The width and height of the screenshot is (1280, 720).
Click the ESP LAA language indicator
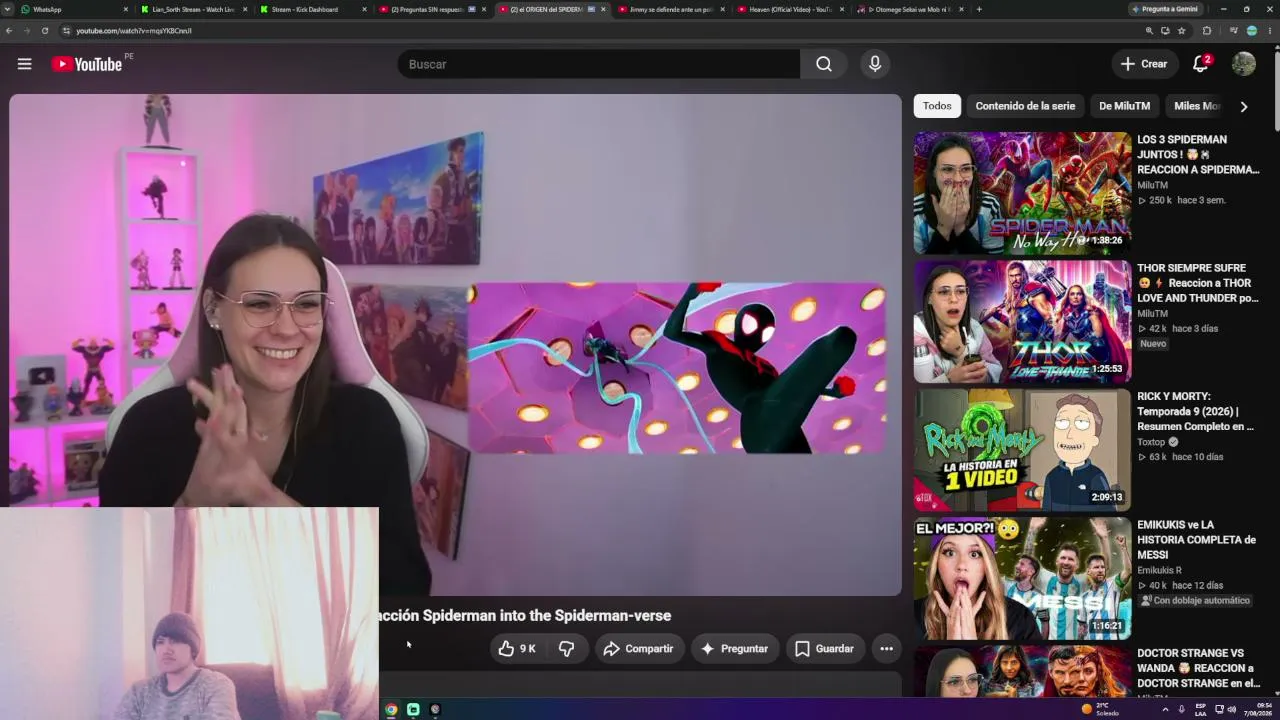click(x=1201, y=709)
